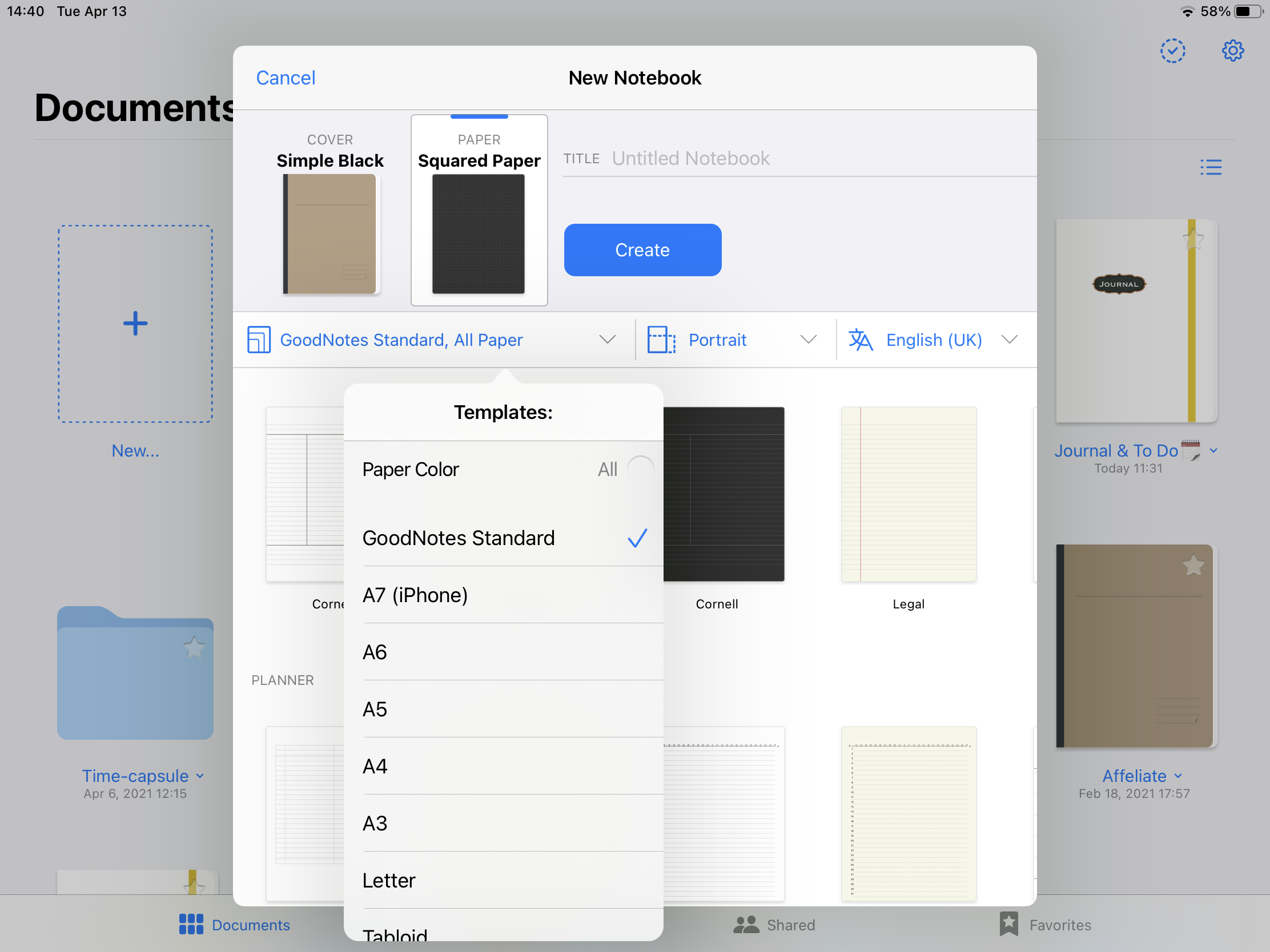Image resolution: width=1270 pixels, height=952 pixels.
Task: Star the Affeliate notebook as favorite
Action: tap(1193, 566)
